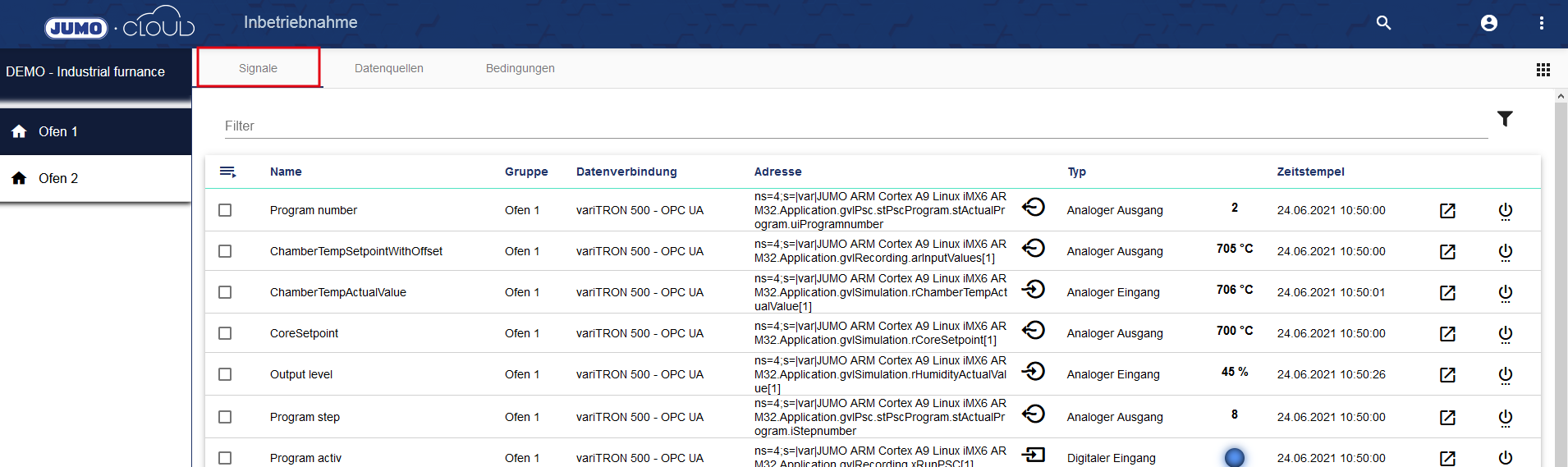The height and width of the screenshot is (467, 1568).
Task: Click into the Filter input field
Action: click(x=854, y=126)
